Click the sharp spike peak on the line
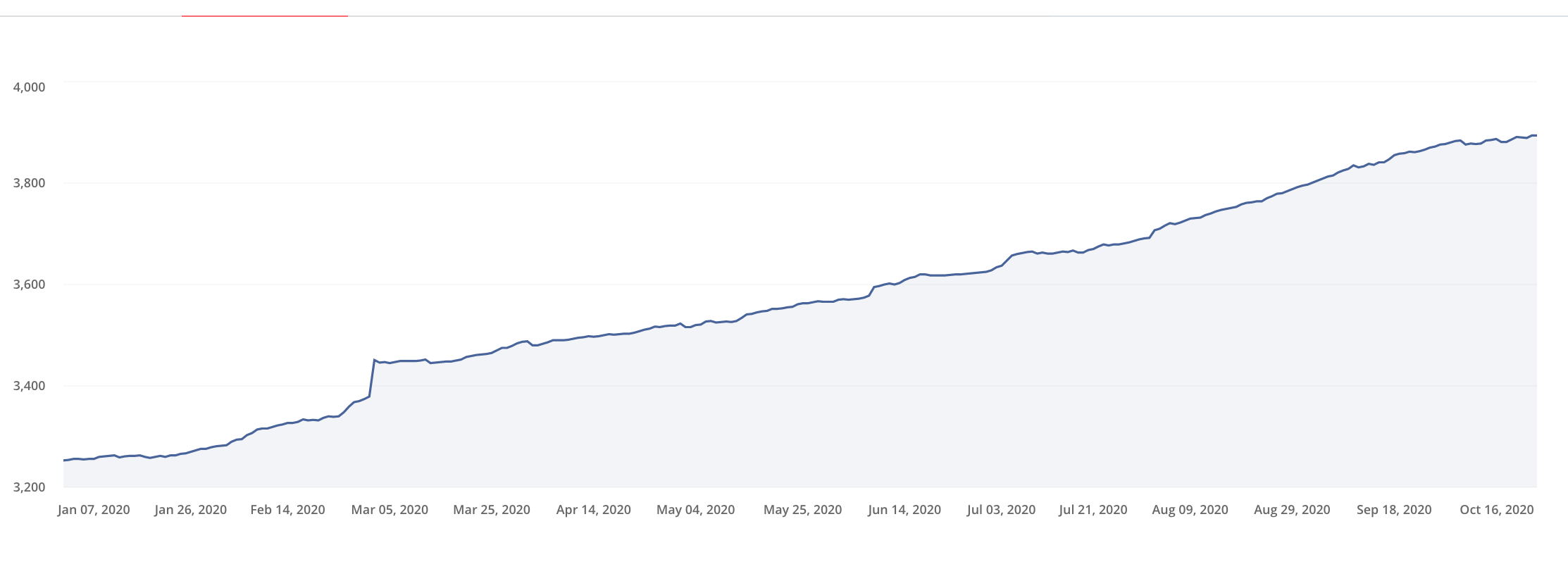1568x569 pixels. pyautogui.click(x=374, y=360)
